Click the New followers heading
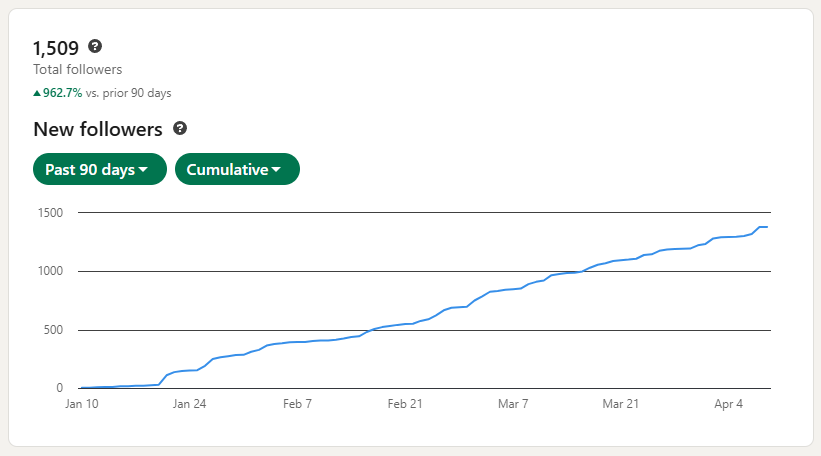Viewport: 821px width, 456px height. point(97,129)
